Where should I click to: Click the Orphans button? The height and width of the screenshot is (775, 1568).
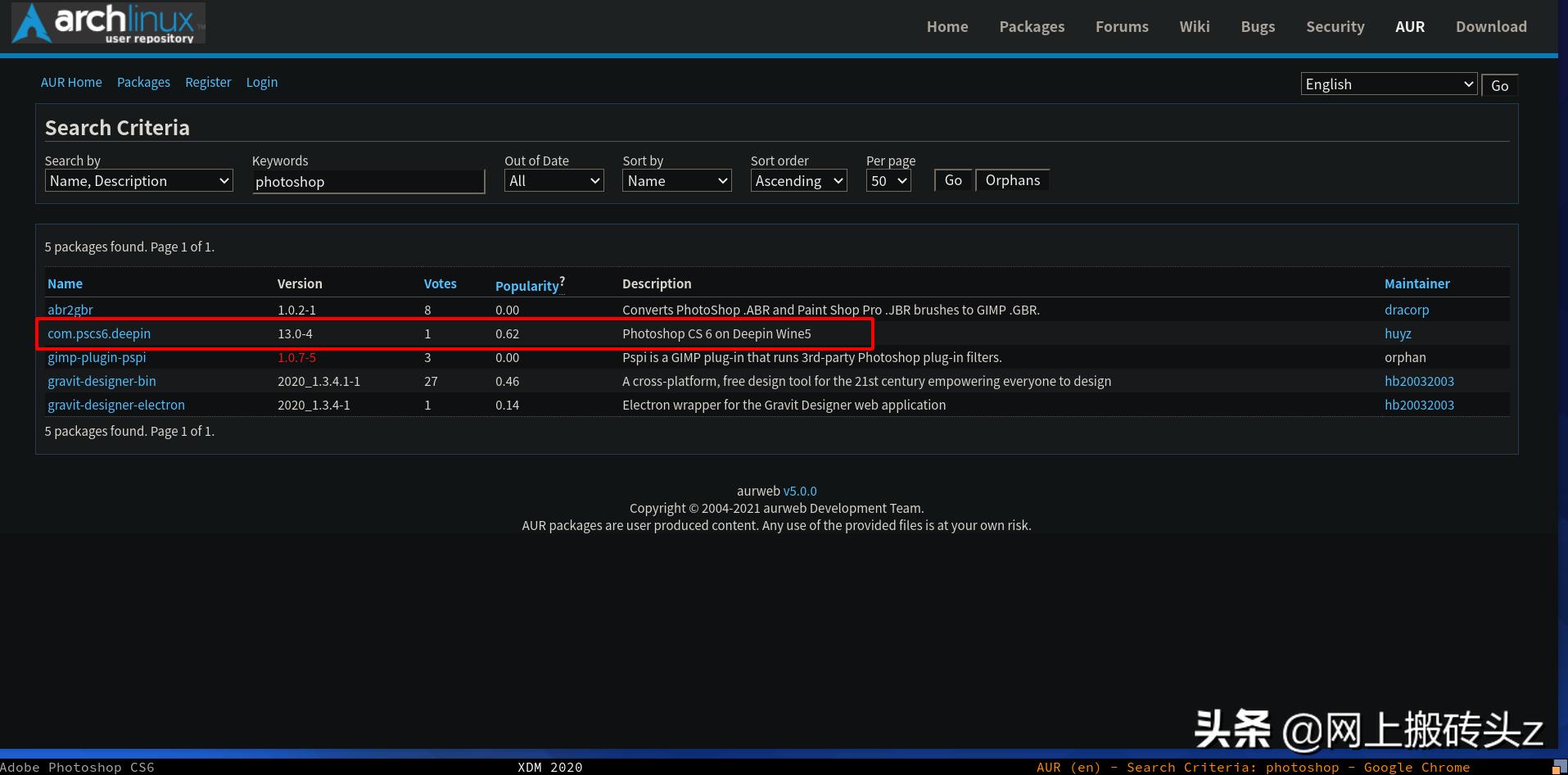click(1013, 180)
